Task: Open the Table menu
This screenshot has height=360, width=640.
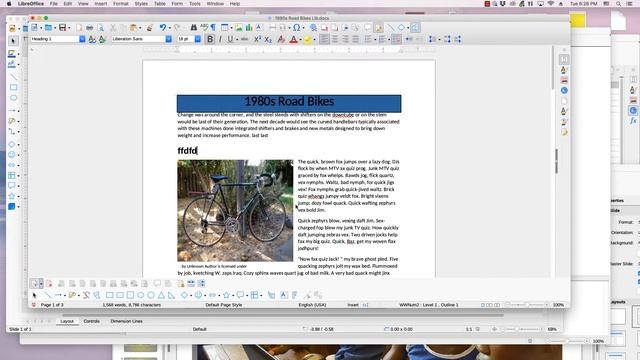Action: pyautogui.click(x=160, y=4)
